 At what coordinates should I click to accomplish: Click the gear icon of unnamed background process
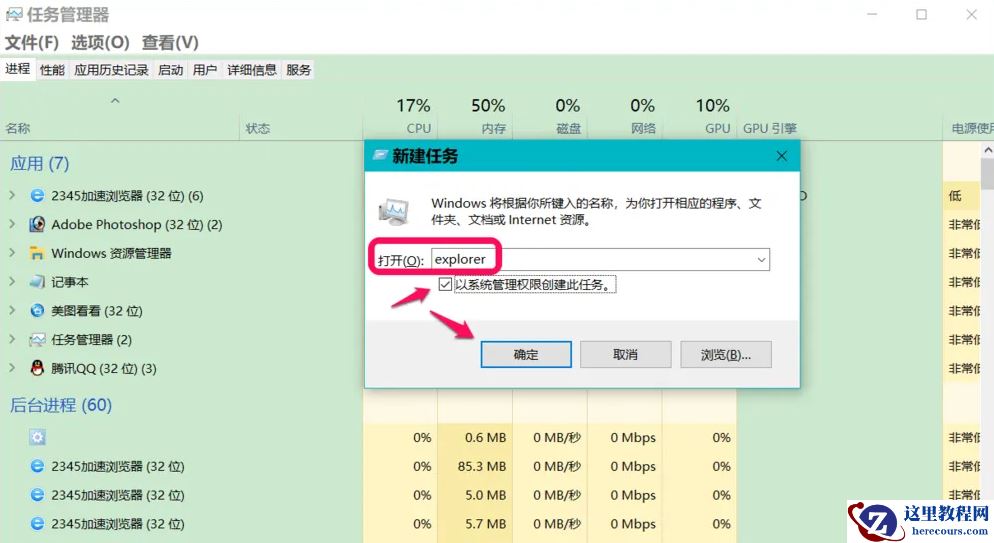37,437
